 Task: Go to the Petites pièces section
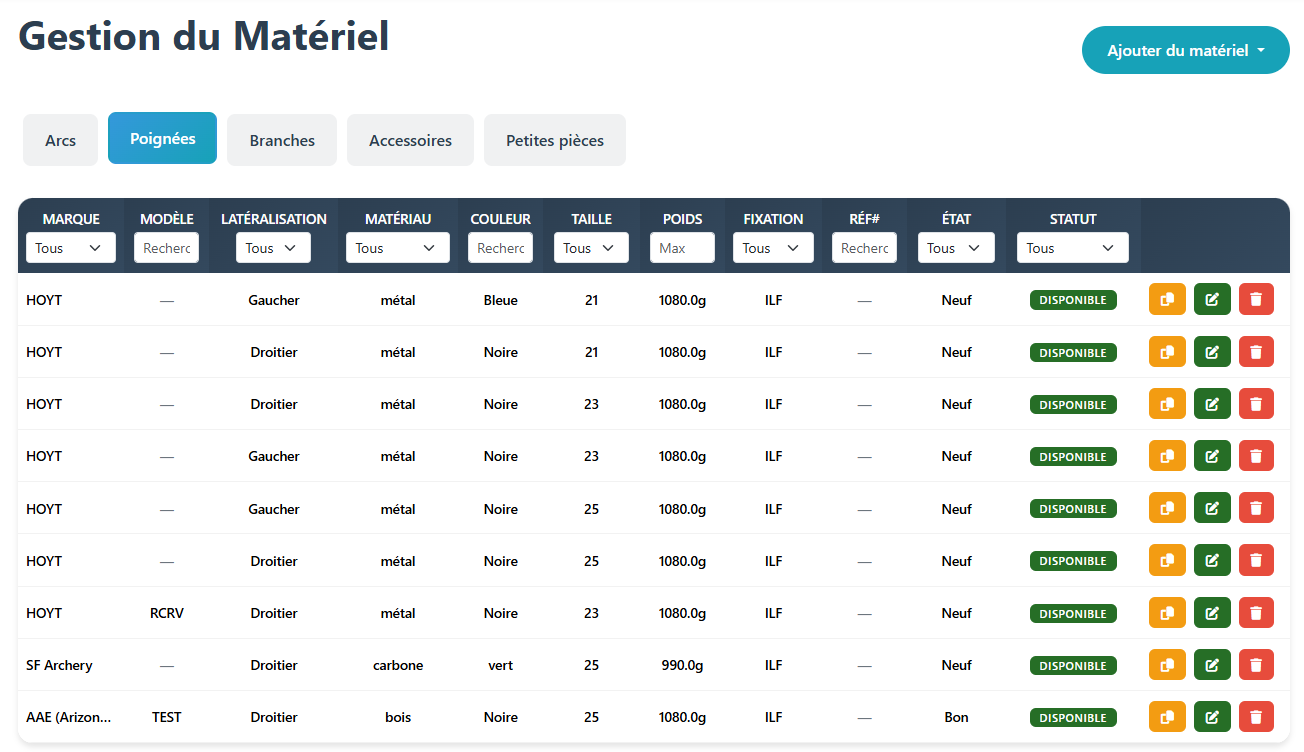coord(554,140)
